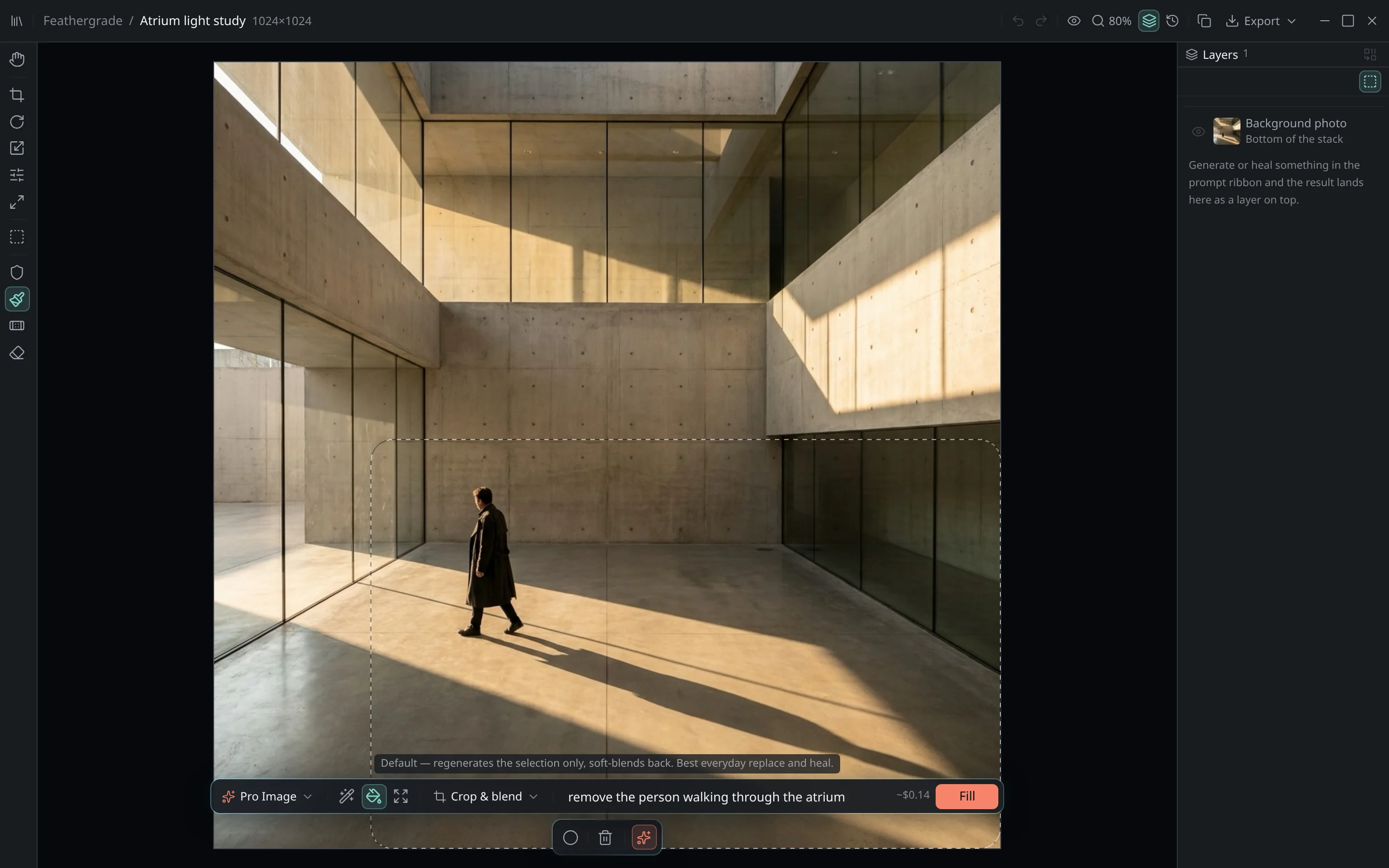The image size is (1389, 868).
Task: Click the Rotate tool icon
Action: pyautogui.click(x=17, y=122)
